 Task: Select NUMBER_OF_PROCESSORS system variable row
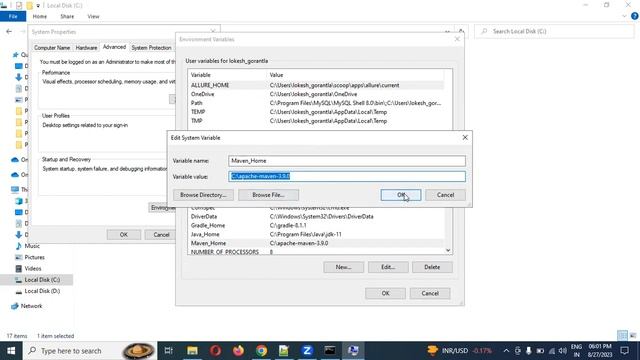pos(316,252)
